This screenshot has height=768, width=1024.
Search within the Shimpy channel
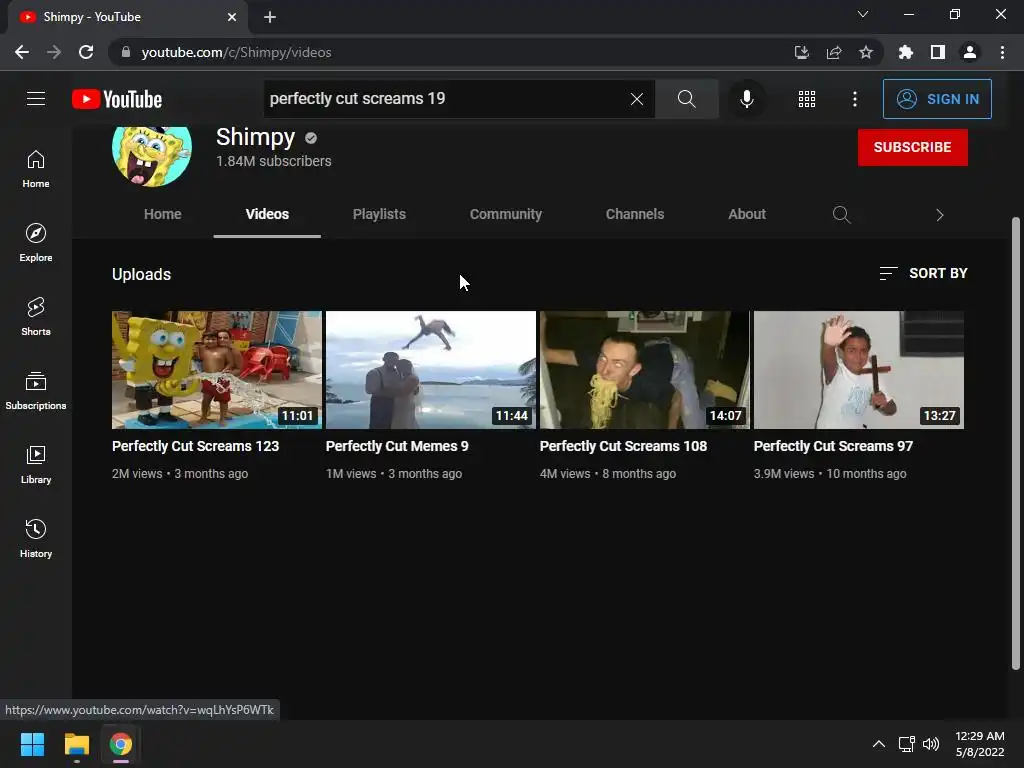[x=841, y=214]
